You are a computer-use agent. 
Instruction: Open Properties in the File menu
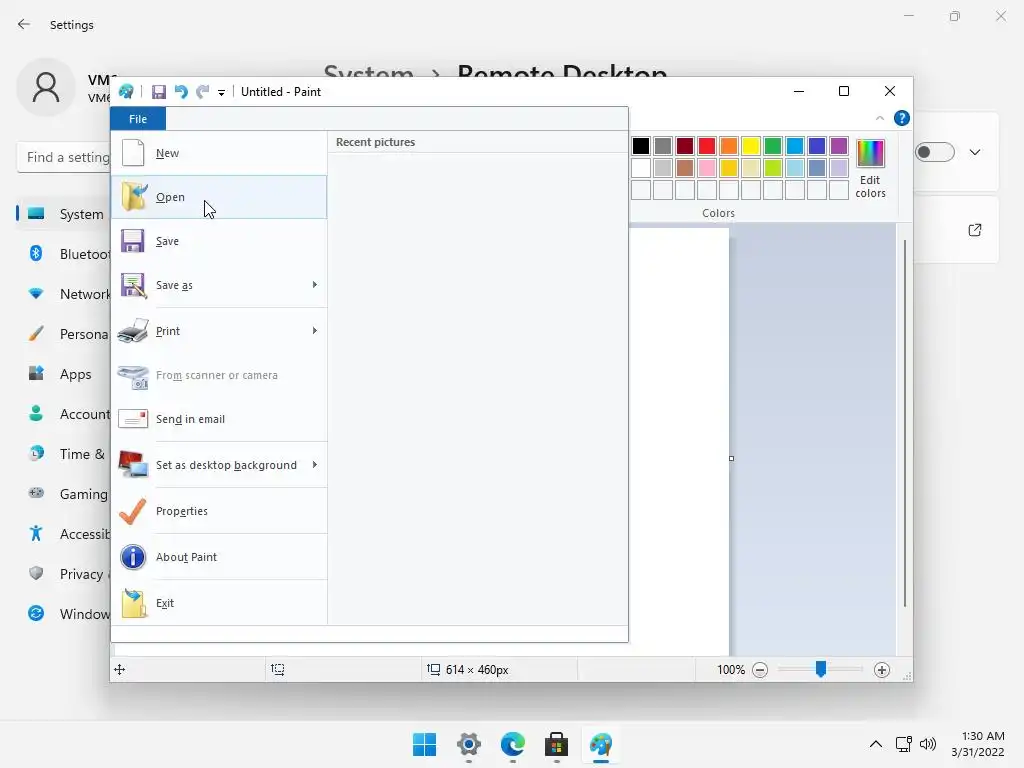point(219,511)
